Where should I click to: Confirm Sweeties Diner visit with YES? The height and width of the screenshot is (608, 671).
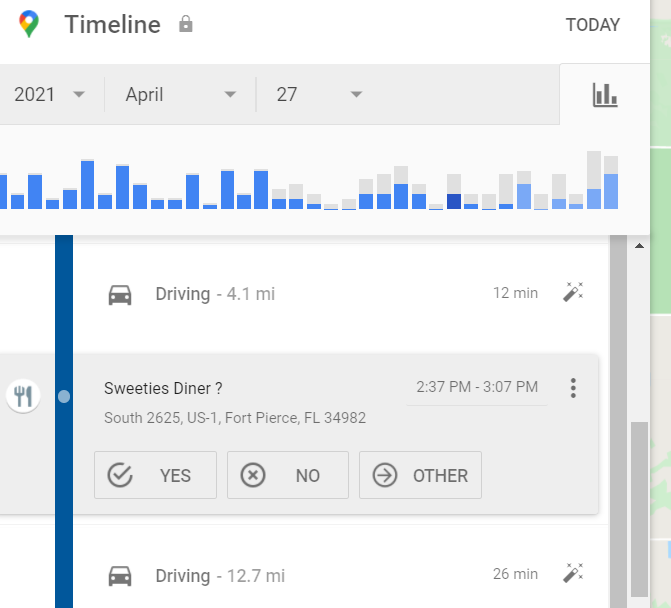tap(155, 475)
